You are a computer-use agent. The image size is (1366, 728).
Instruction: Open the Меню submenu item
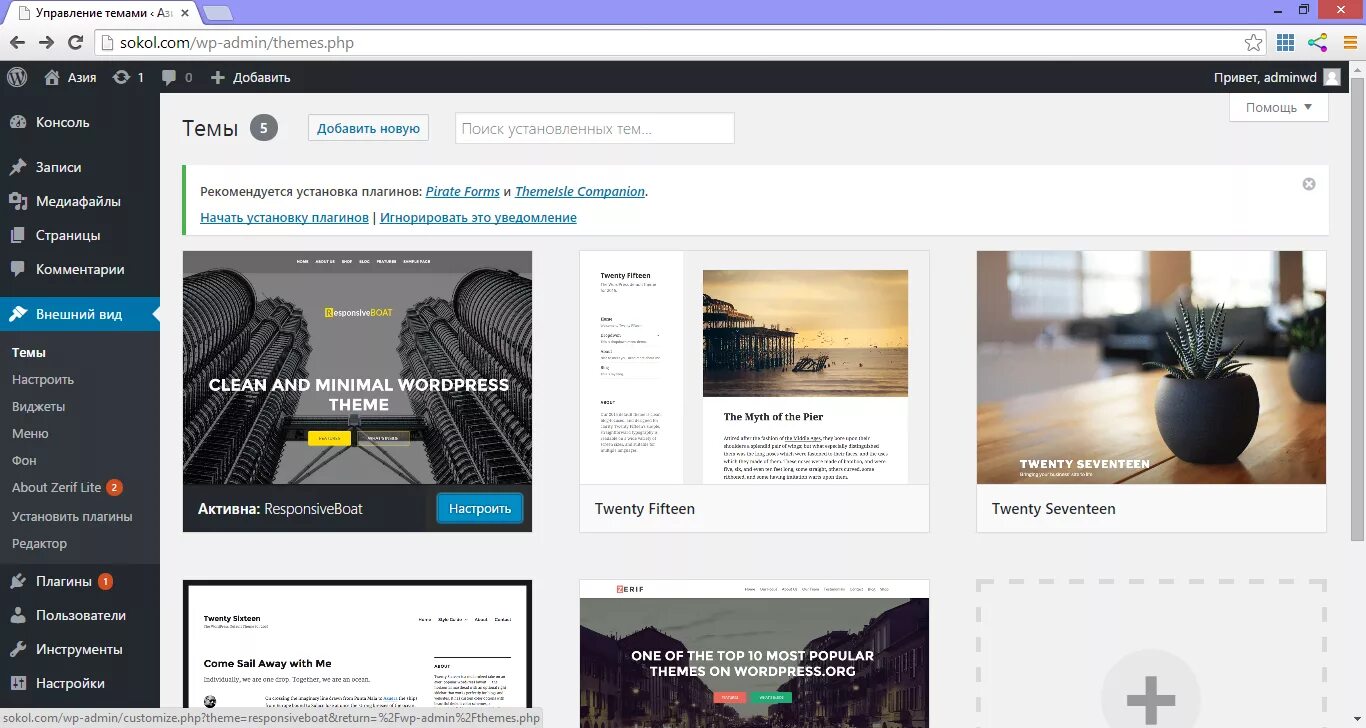click(30, 433)
